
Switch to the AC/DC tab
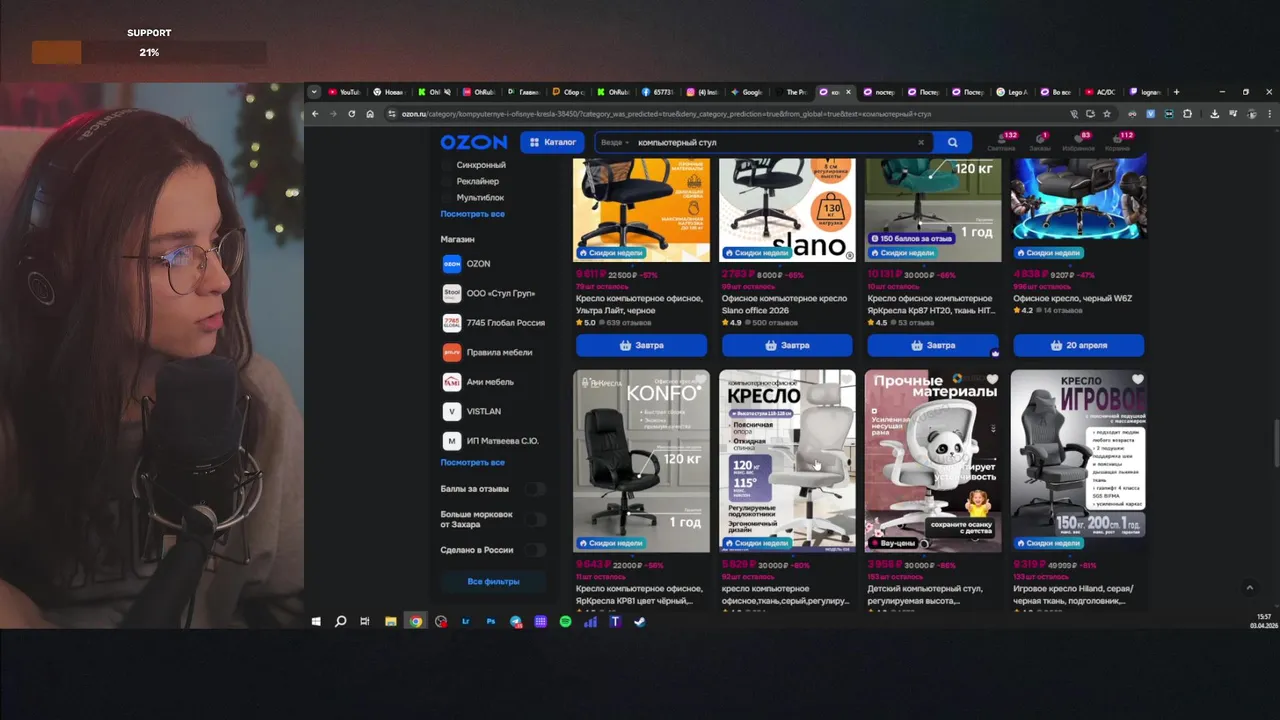coord(1100,92)
